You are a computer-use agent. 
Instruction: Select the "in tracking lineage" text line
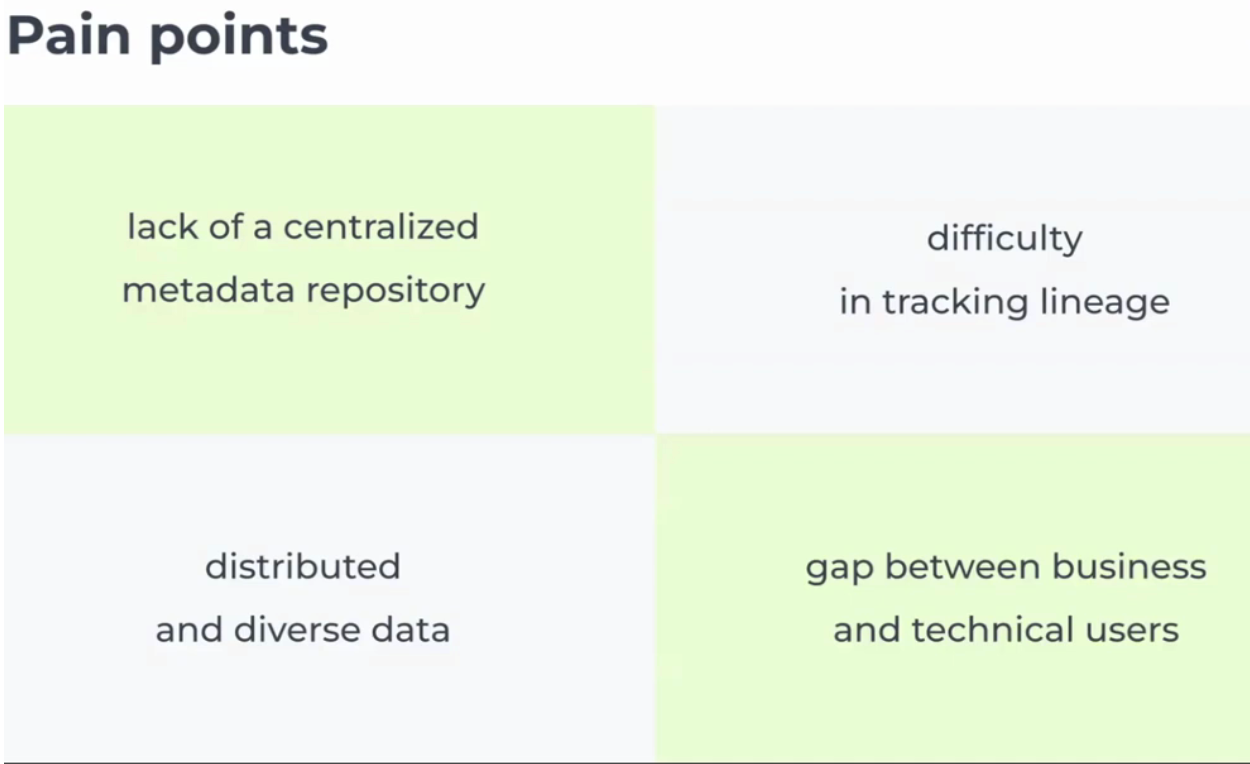click(1004, 302)
